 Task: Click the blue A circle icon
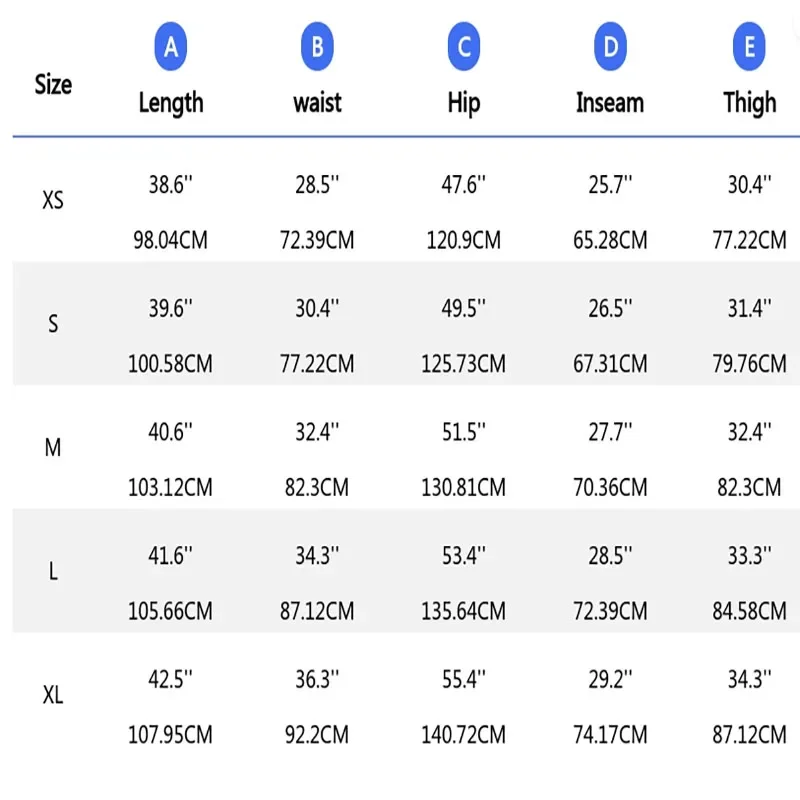[171, 47]
